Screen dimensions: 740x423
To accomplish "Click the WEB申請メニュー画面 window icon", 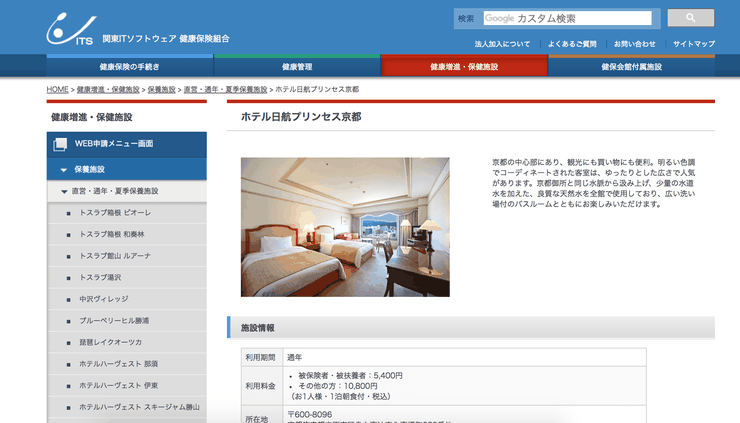I will tap(60, 144).
